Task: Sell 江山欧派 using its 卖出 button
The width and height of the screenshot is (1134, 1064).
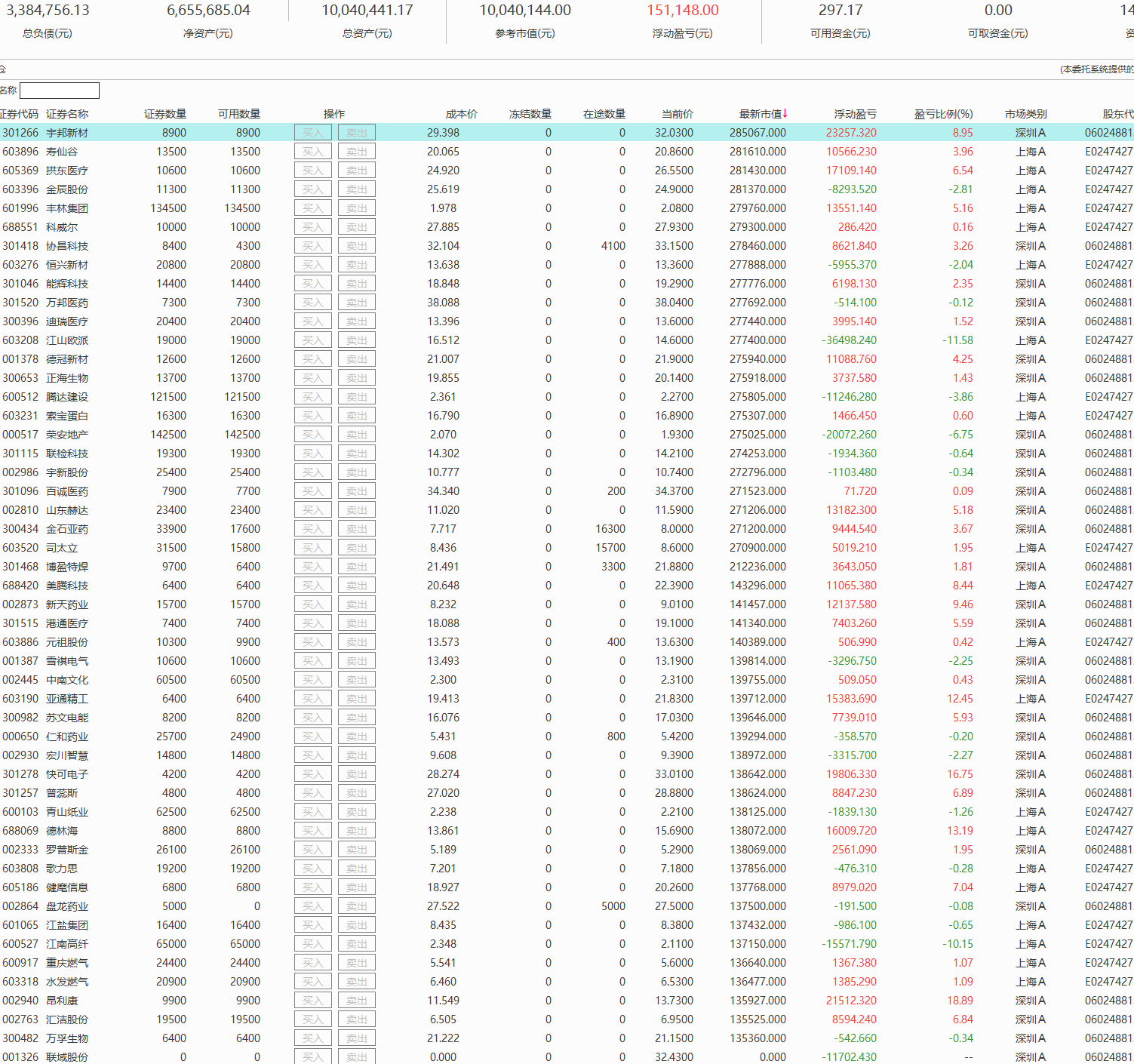Action: [356, 340]
